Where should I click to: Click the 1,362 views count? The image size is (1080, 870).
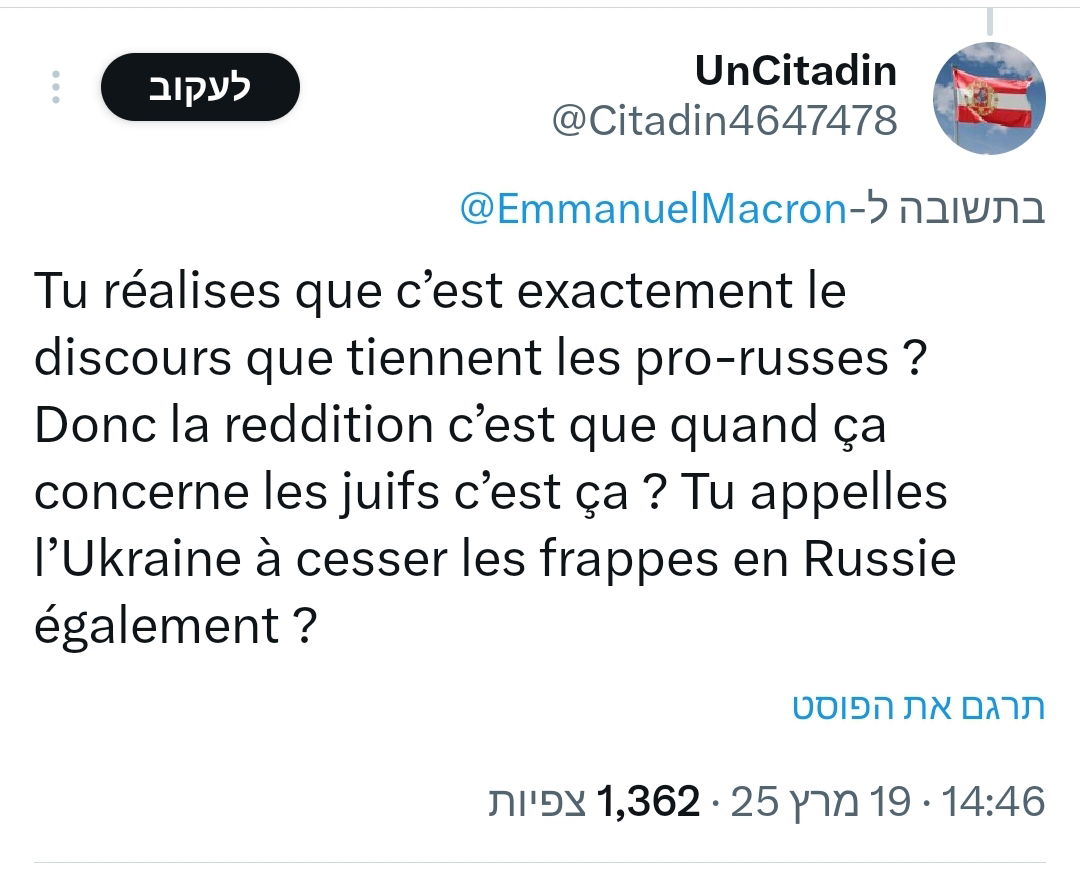point(648,801)
